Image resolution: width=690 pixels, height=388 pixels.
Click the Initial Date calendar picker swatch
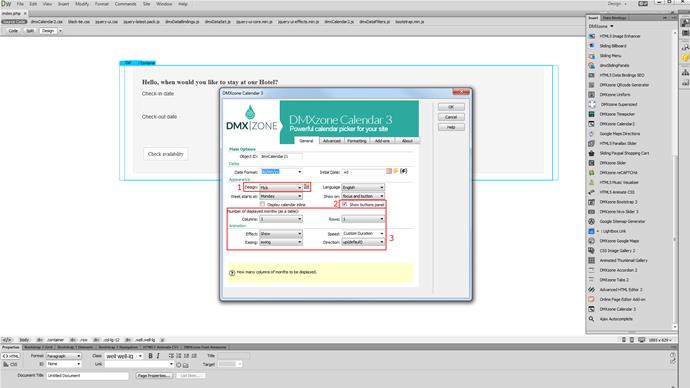(389, 171)
